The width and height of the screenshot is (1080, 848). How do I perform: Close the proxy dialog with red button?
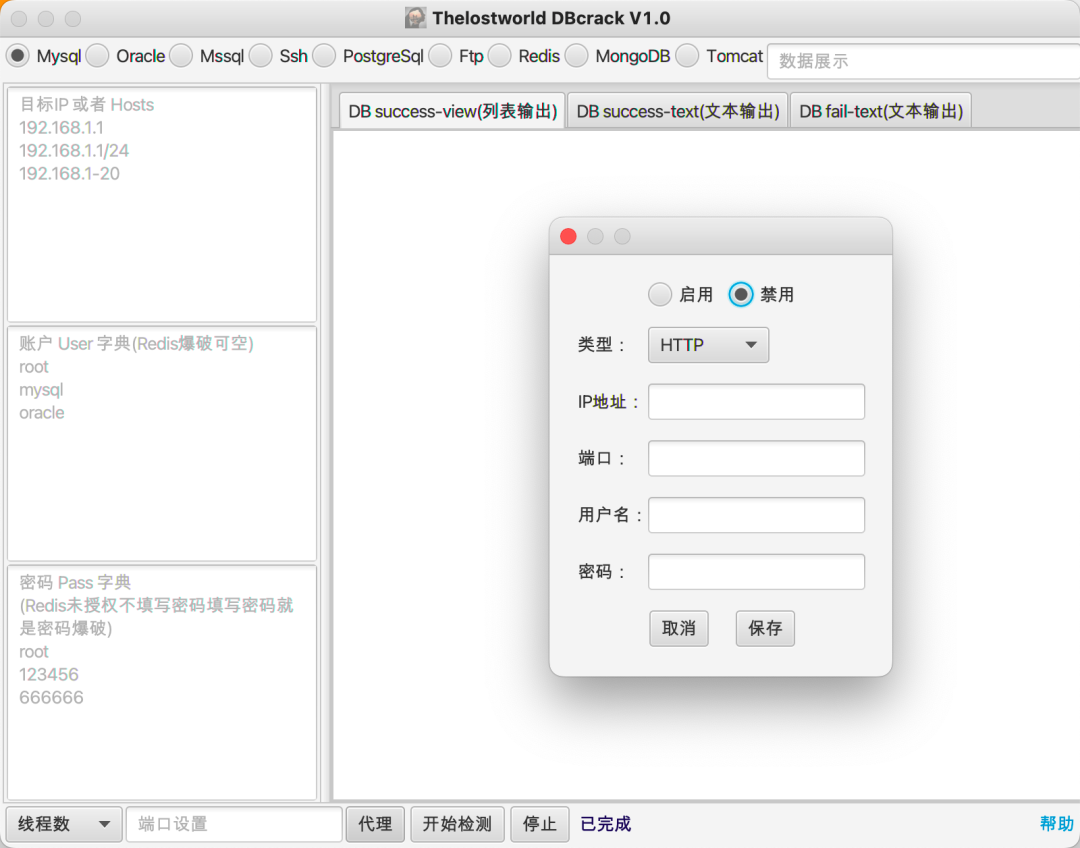point(568,236)
